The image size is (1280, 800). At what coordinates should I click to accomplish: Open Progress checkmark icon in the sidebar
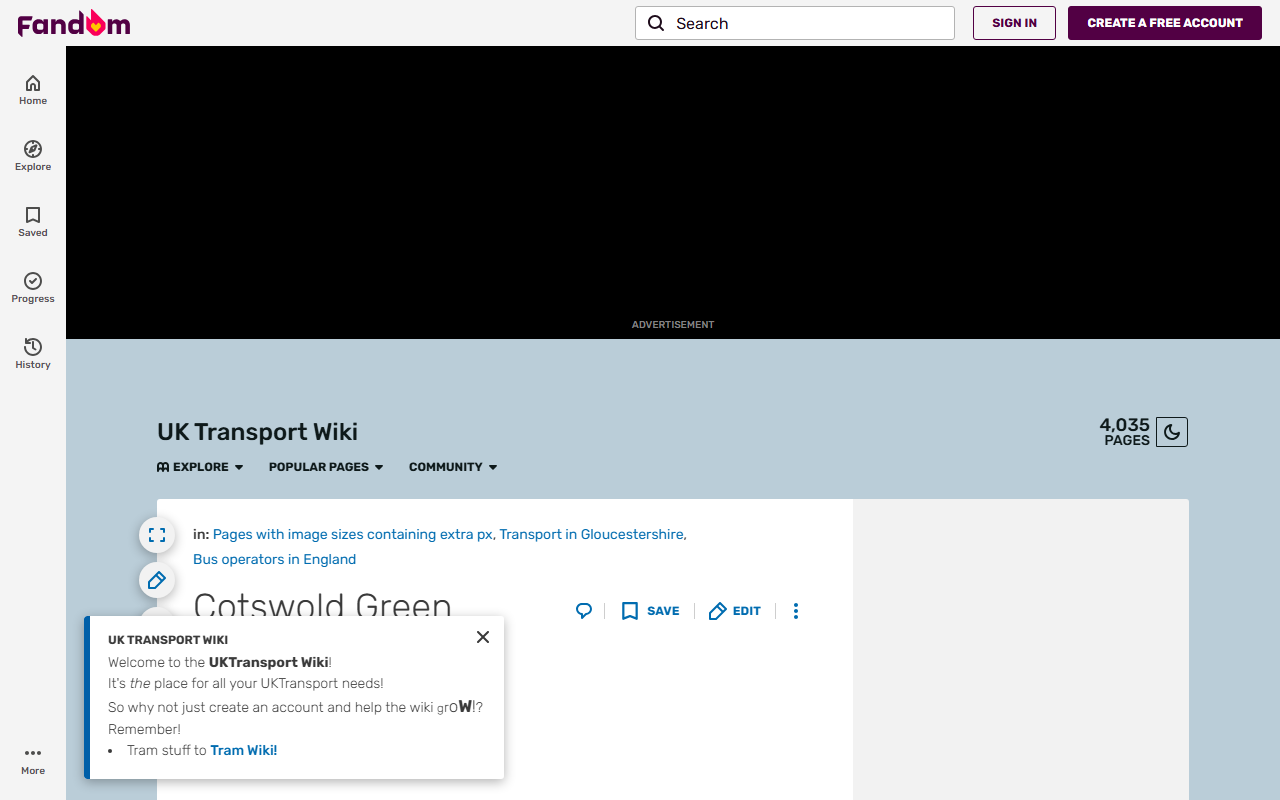[33, 288]
